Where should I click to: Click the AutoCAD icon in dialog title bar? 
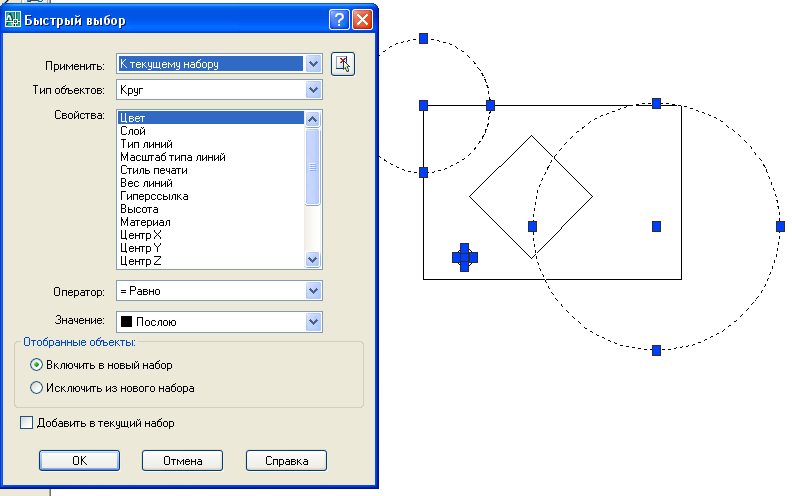(x=12, y=20)
